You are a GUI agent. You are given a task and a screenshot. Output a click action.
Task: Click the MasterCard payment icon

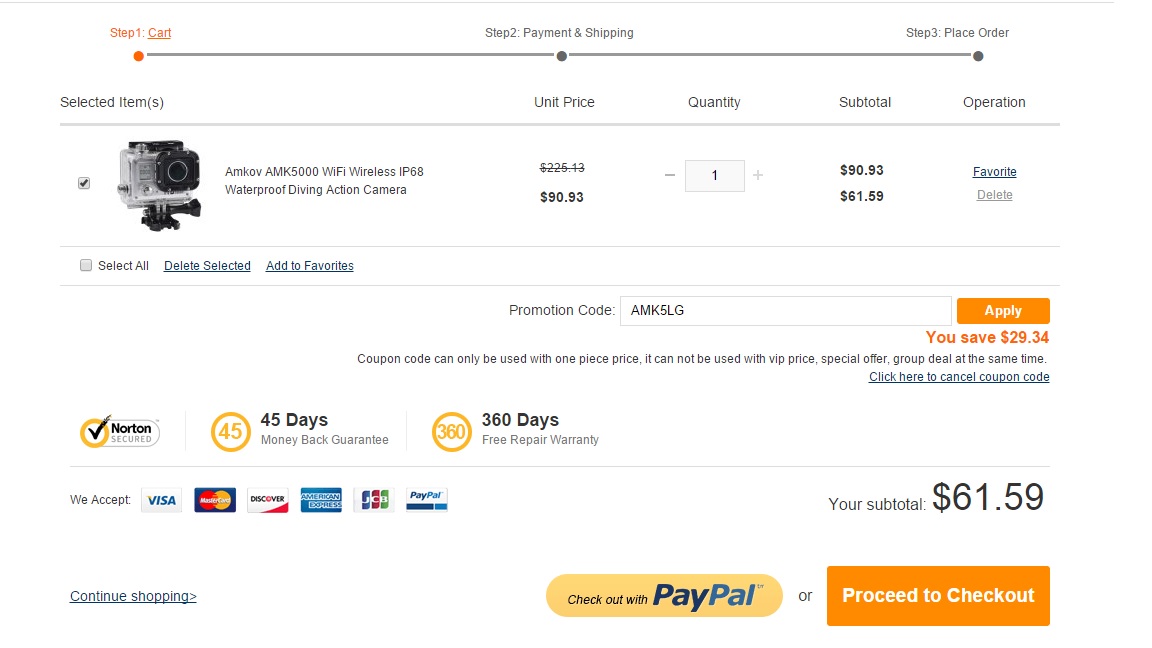pos(215,500)
